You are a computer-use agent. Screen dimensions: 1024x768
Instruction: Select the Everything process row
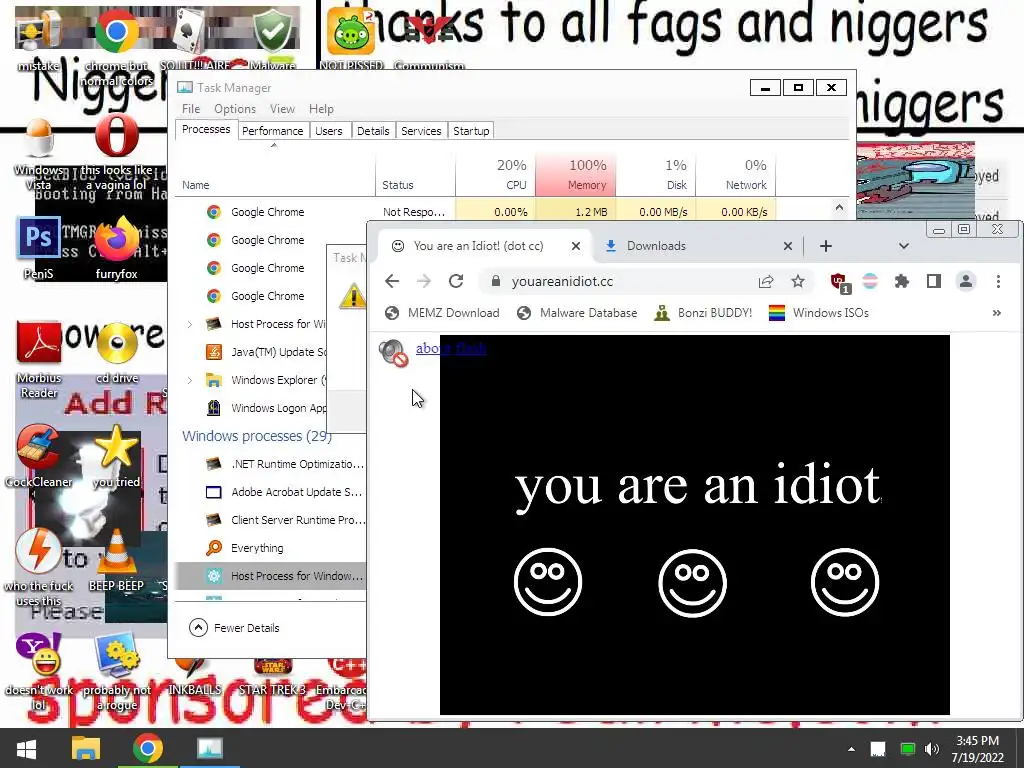[270, 548]
